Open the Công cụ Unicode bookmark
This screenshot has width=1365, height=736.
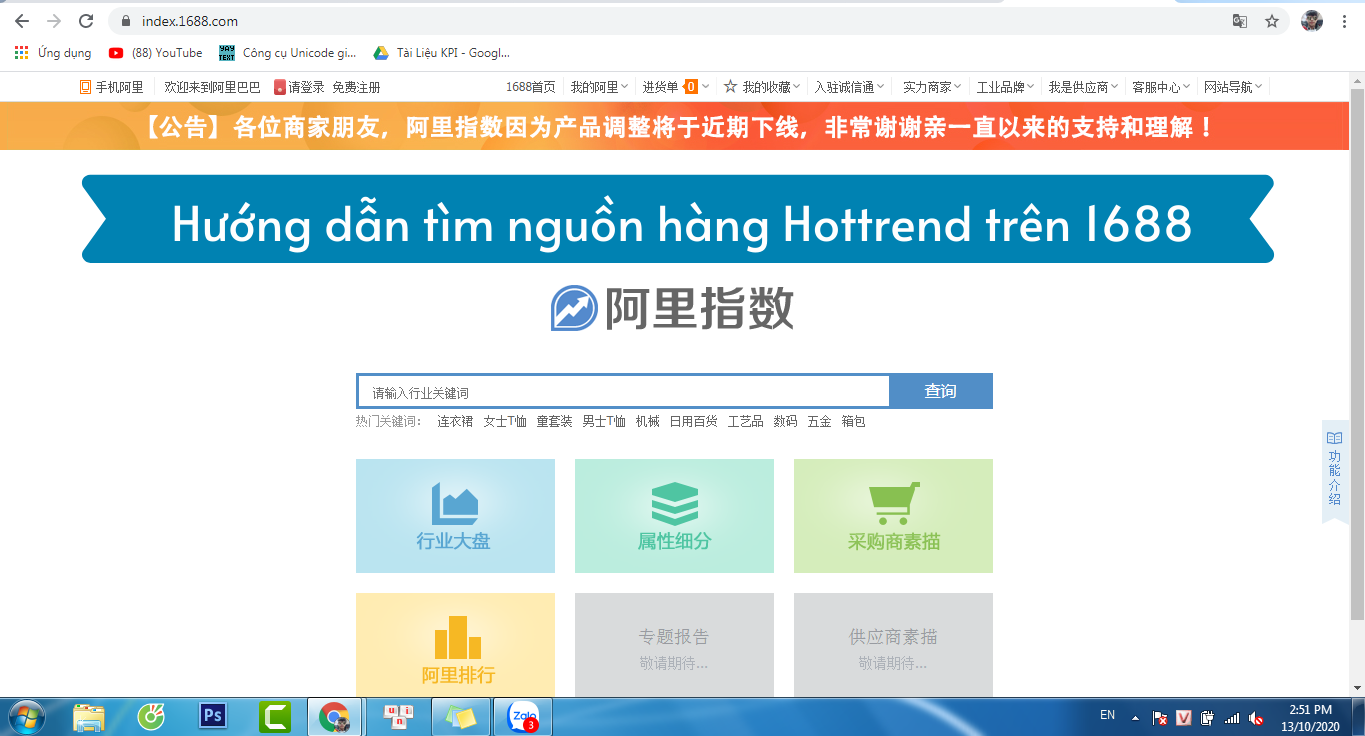[288, 53]
